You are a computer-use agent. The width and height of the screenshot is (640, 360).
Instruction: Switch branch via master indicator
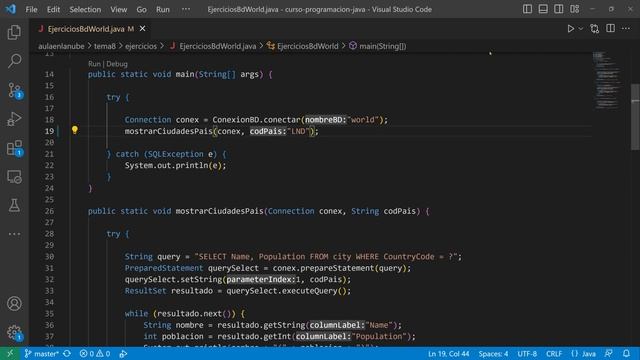41,353
